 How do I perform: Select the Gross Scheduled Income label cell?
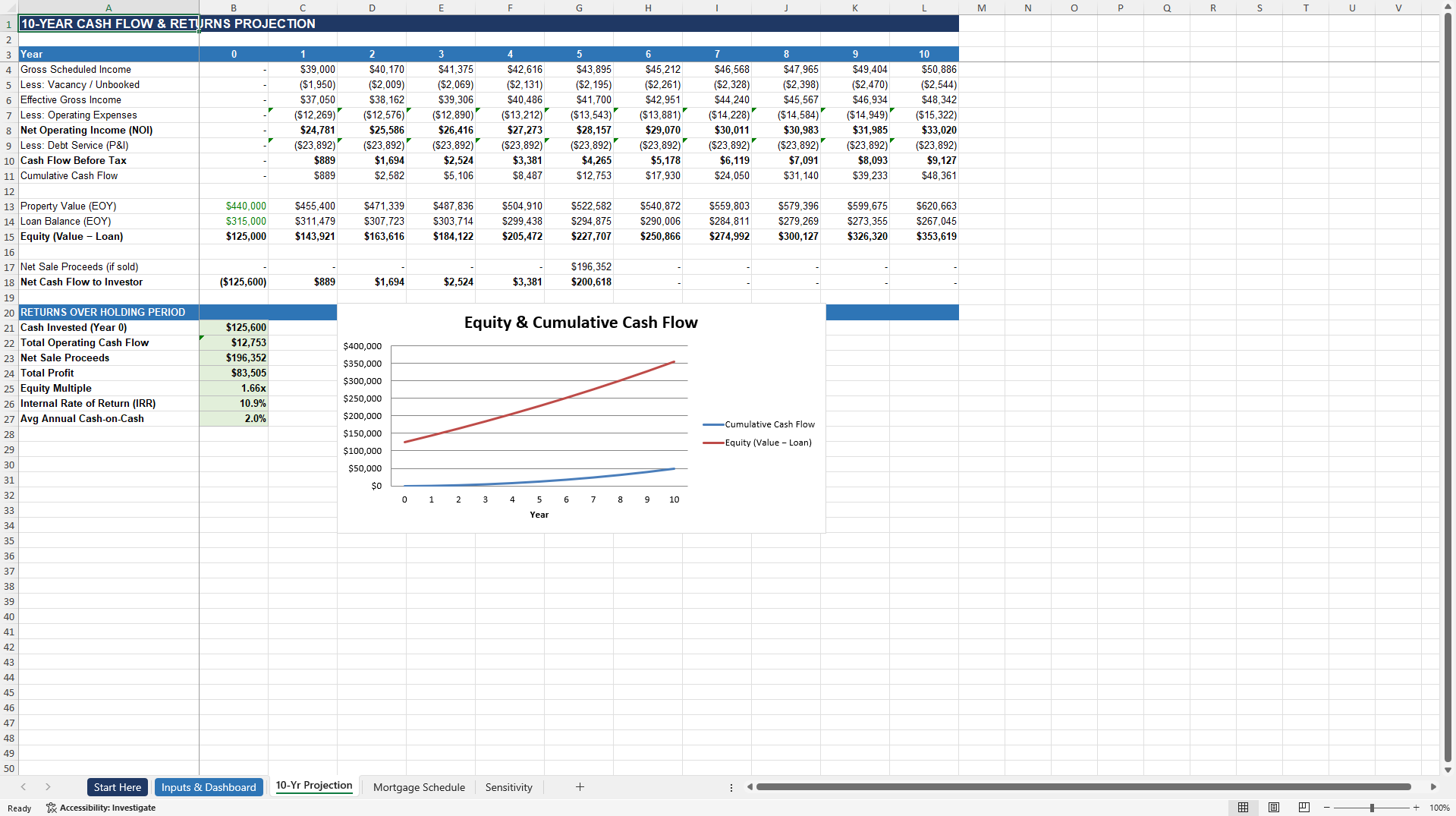(x=108, y=69)
